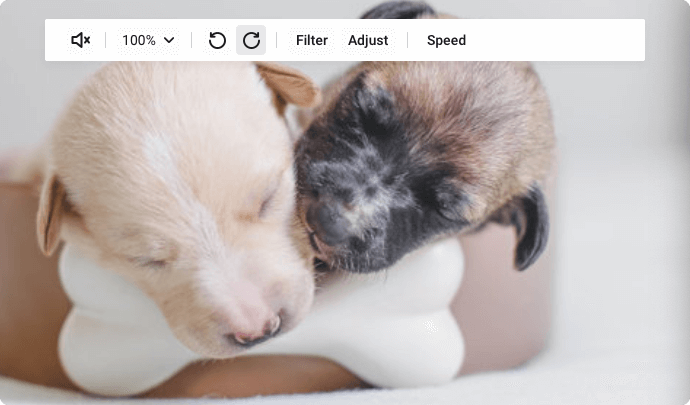Toggle the muted speaker icon
This screenshot has width=690, height=405.
coord(81,40)
